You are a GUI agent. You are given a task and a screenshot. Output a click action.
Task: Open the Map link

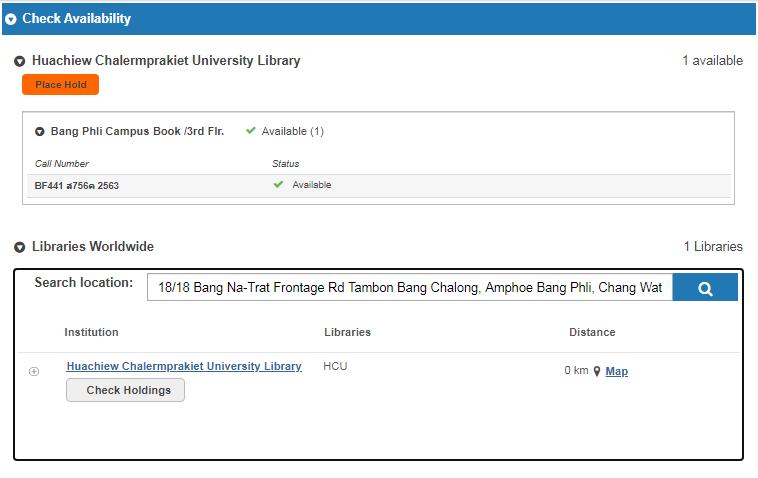[x=617, y=371]
